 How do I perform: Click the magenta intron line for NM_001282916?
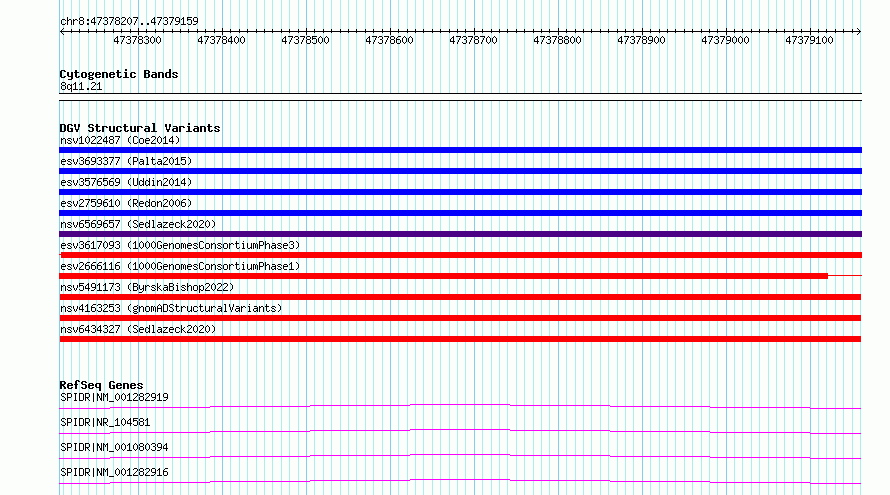[x=460, y=480]
